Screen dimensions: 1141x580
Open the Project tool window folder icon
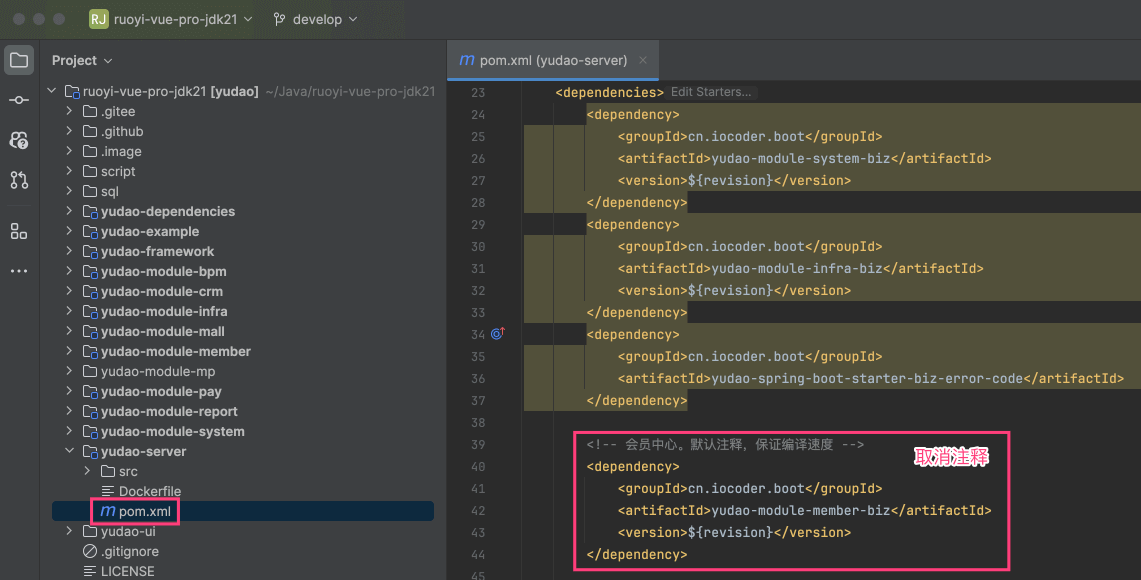click(x=19, y=60)
